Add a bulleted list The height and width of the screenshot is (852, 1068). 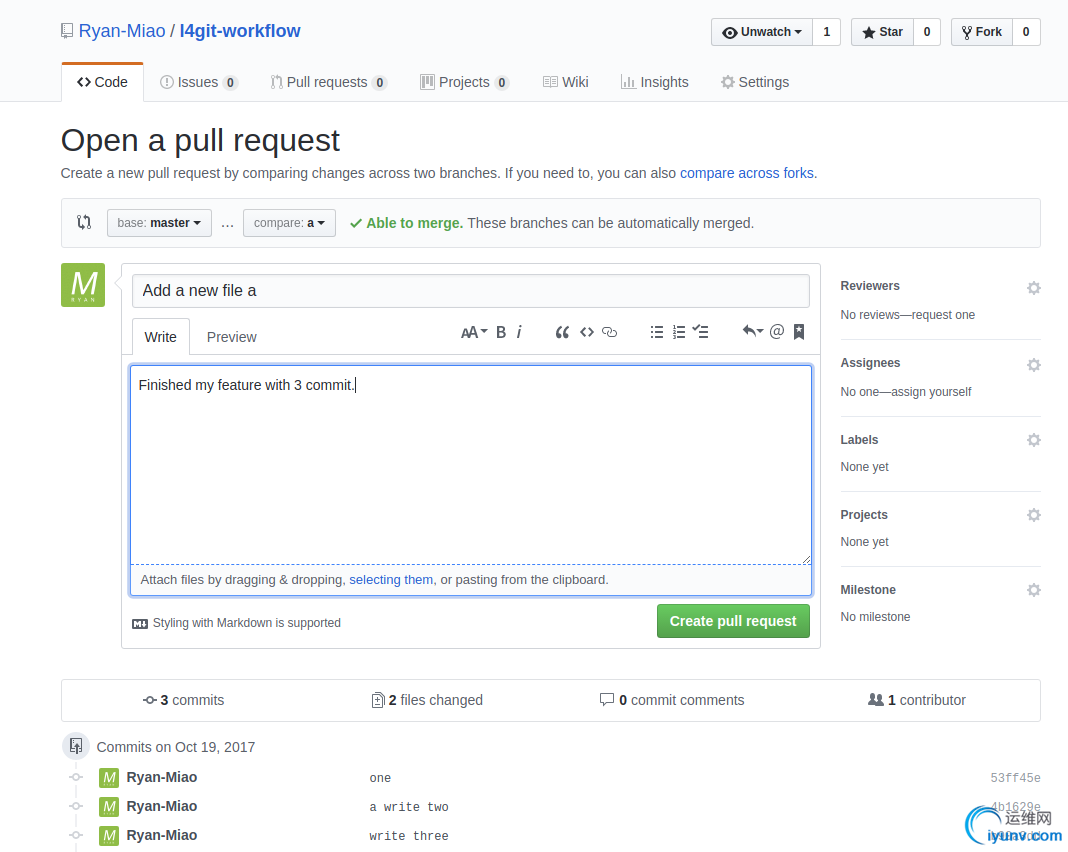click(657, 332)
